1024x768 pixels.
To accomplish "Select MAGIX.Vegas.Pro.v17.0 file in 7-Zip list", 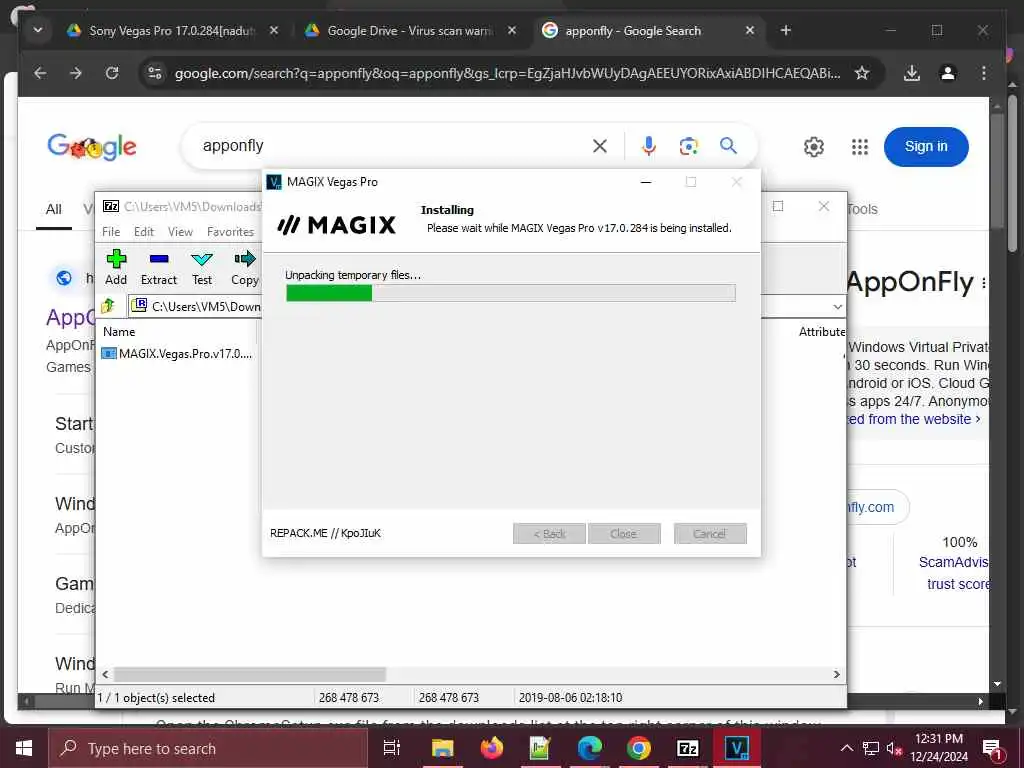I will pyautogui.click(x=177, y=354).
